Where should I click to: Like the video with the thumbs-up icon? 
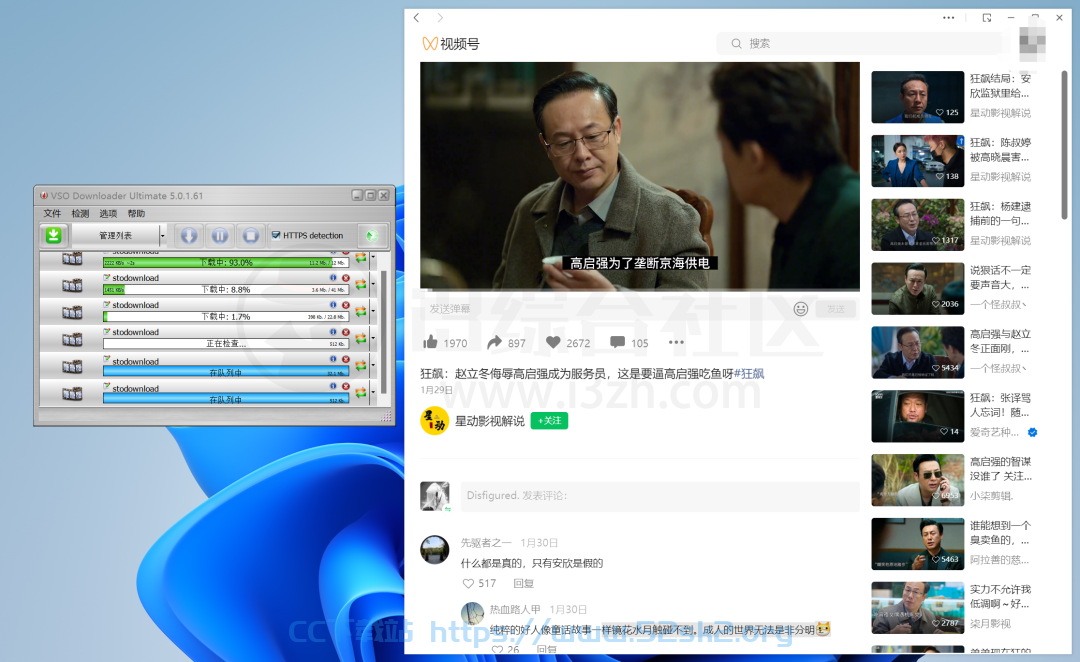click(x=430, y=342)
